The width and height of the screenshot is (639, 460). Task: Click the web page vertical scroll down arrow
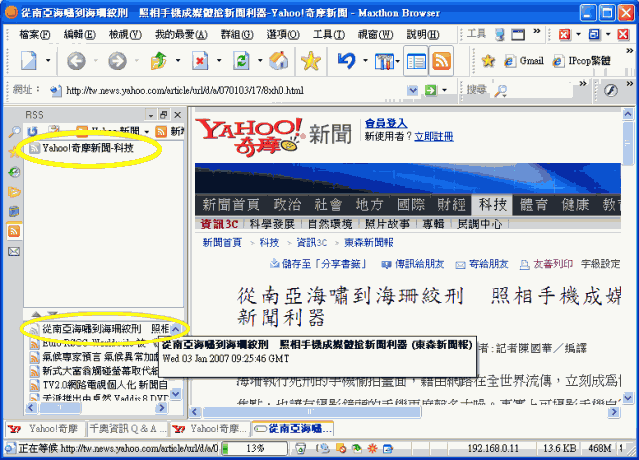pyautogui.click(x=628, y=398)
